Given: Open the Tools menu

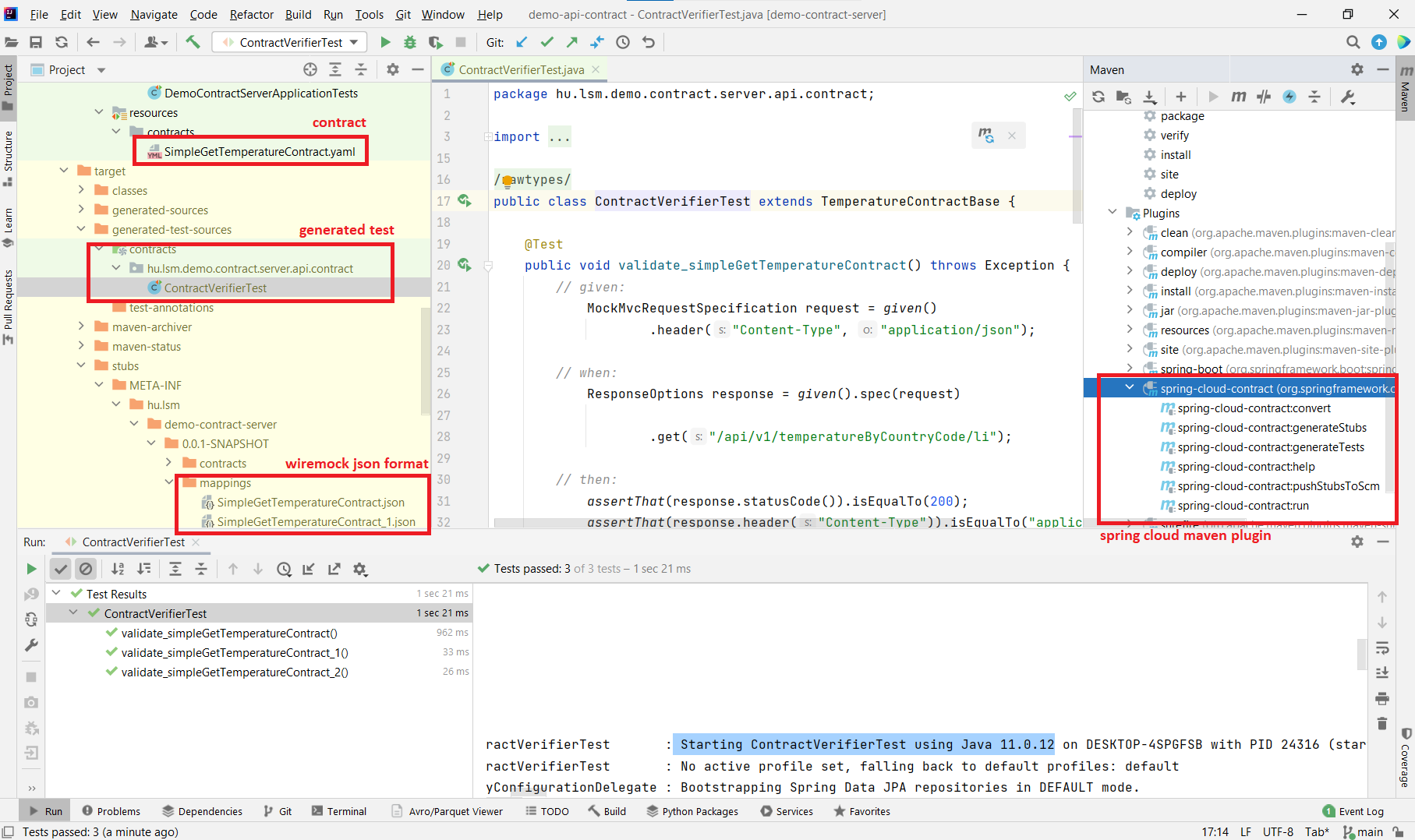Looking at the screenshot, I should (369, 14).
